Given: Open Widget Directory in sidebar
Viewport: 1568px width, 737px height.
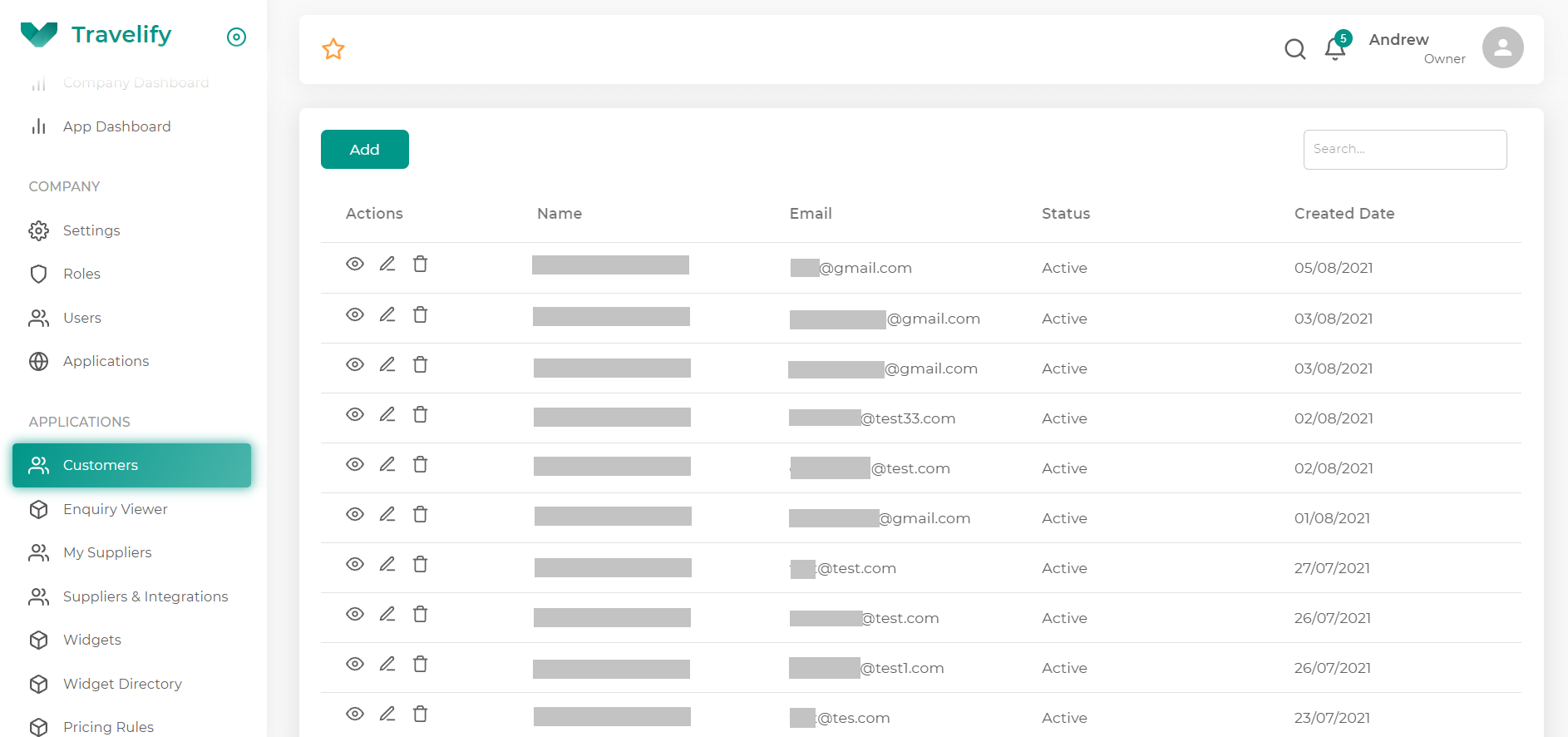Looking at the screenshot, I should click(122, 684).
